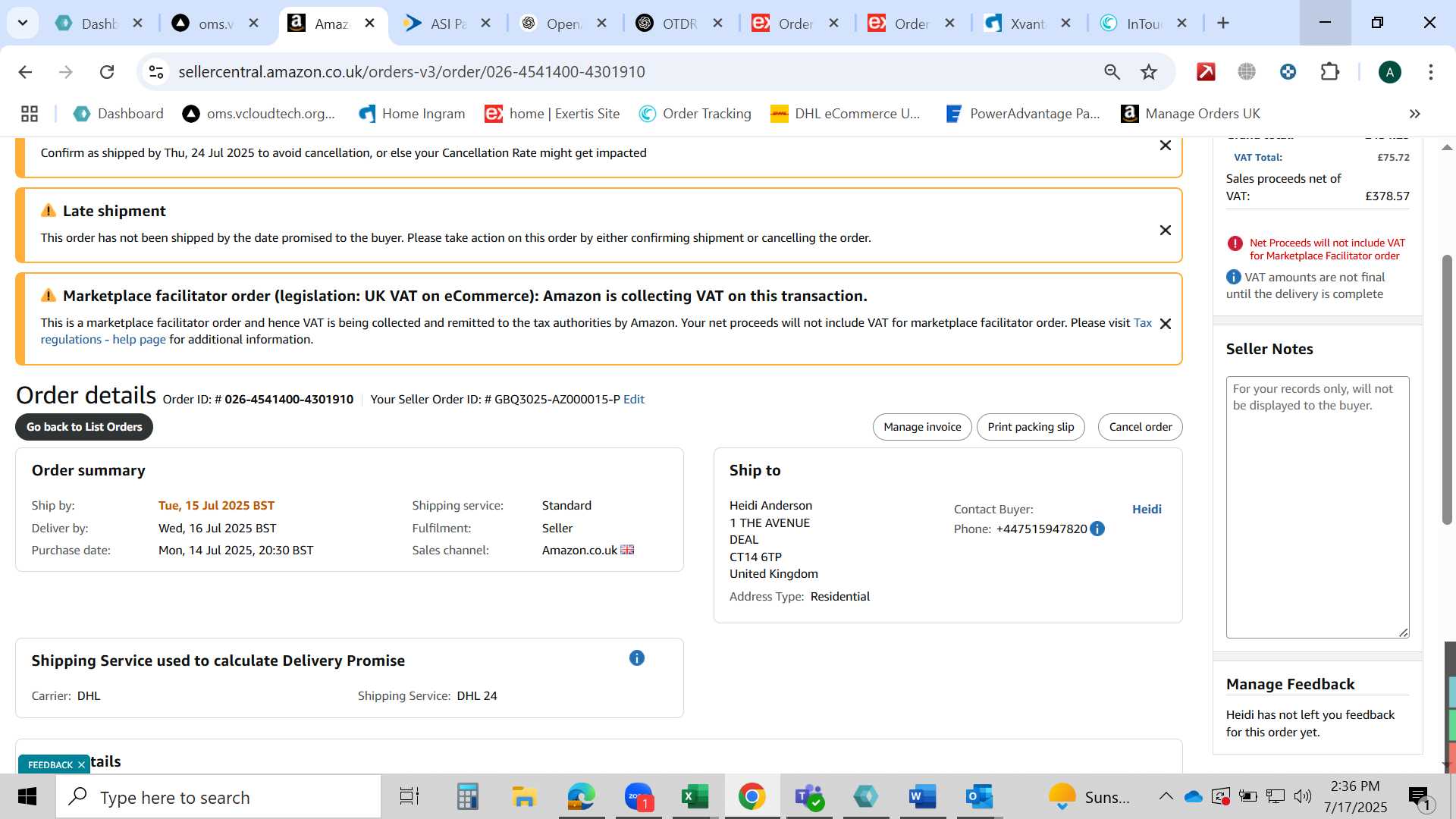The width and height of the screenshot is (1456, 819).
Task: Click the taskbar search box
Action: coord(218,797)
